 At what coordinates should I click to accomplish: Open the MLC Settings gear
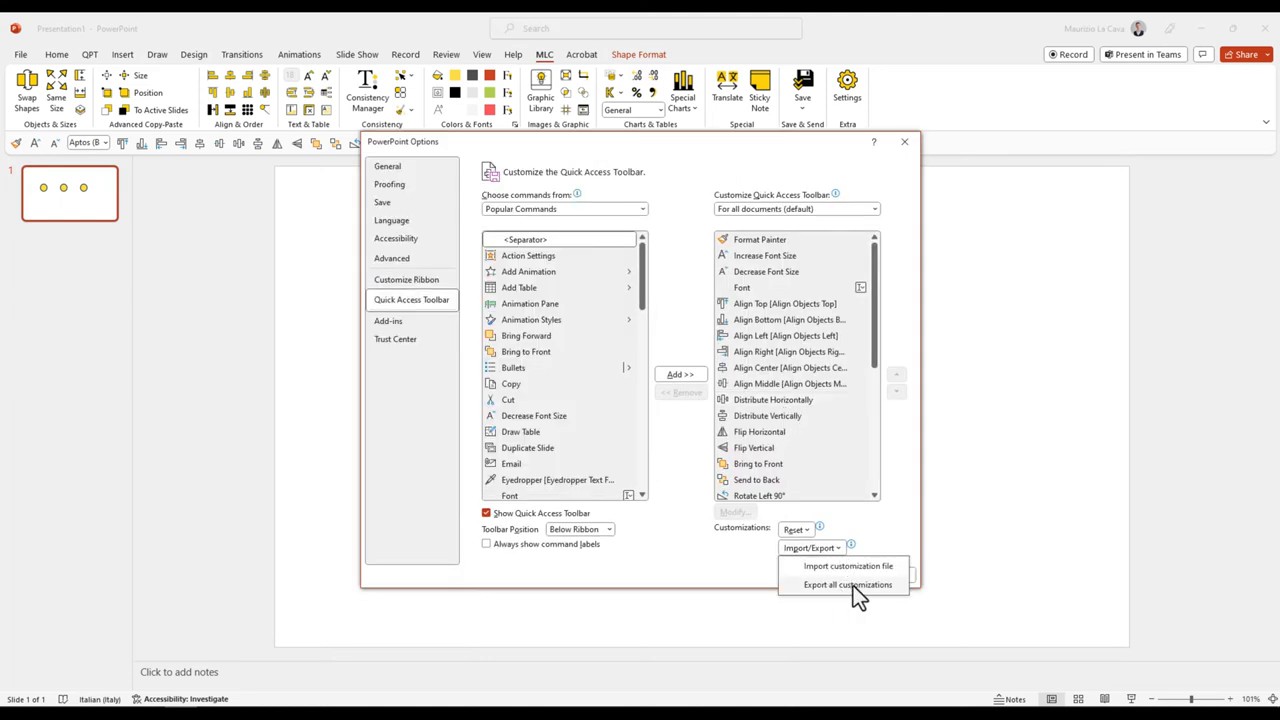pos(847,87)
